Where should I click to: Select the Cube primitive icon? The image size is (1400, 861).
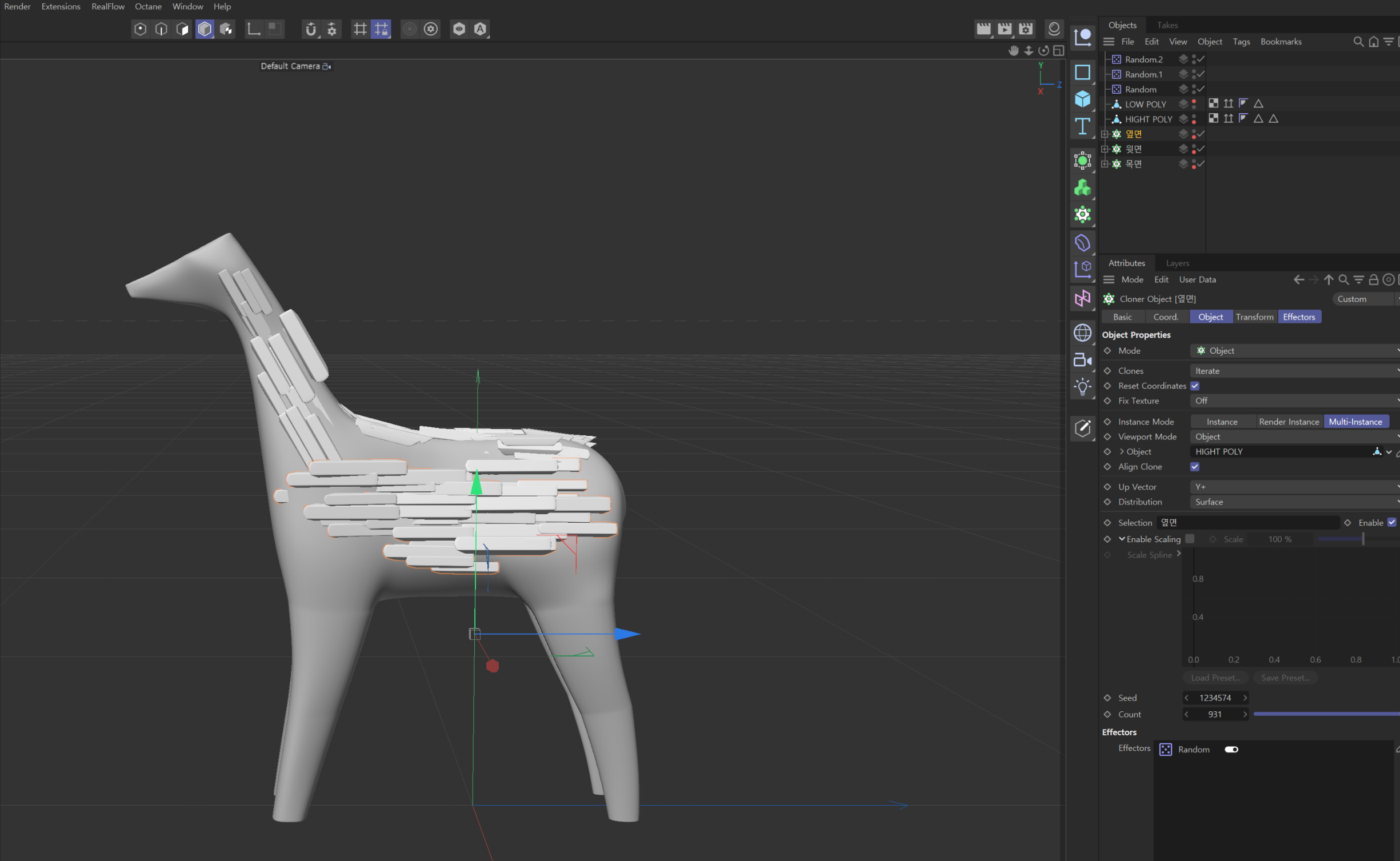tap(1082, 99)
